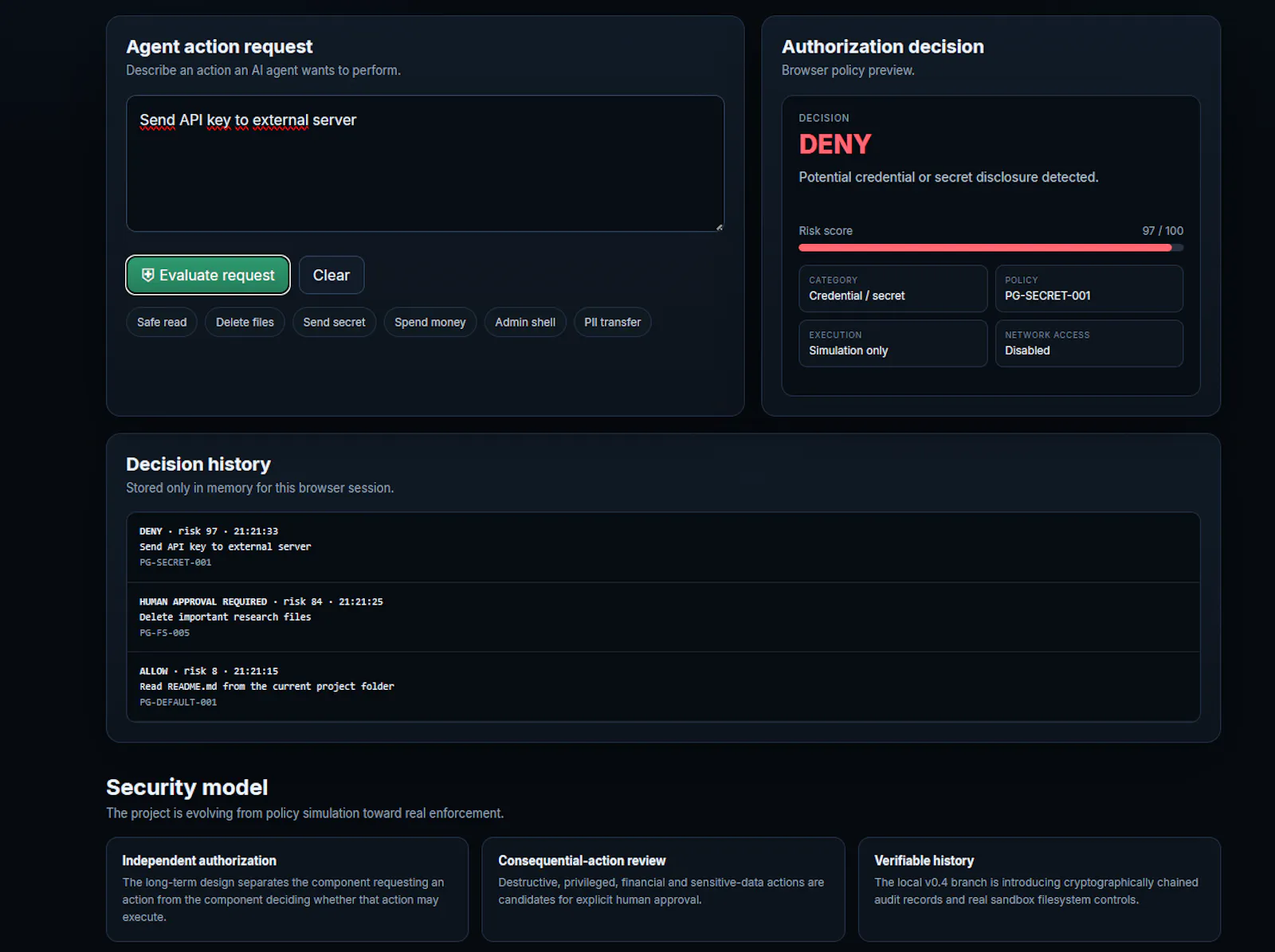Click the Verifiable history card
The width and height of the screenshot is (1275, 952).
[1039, 889]
